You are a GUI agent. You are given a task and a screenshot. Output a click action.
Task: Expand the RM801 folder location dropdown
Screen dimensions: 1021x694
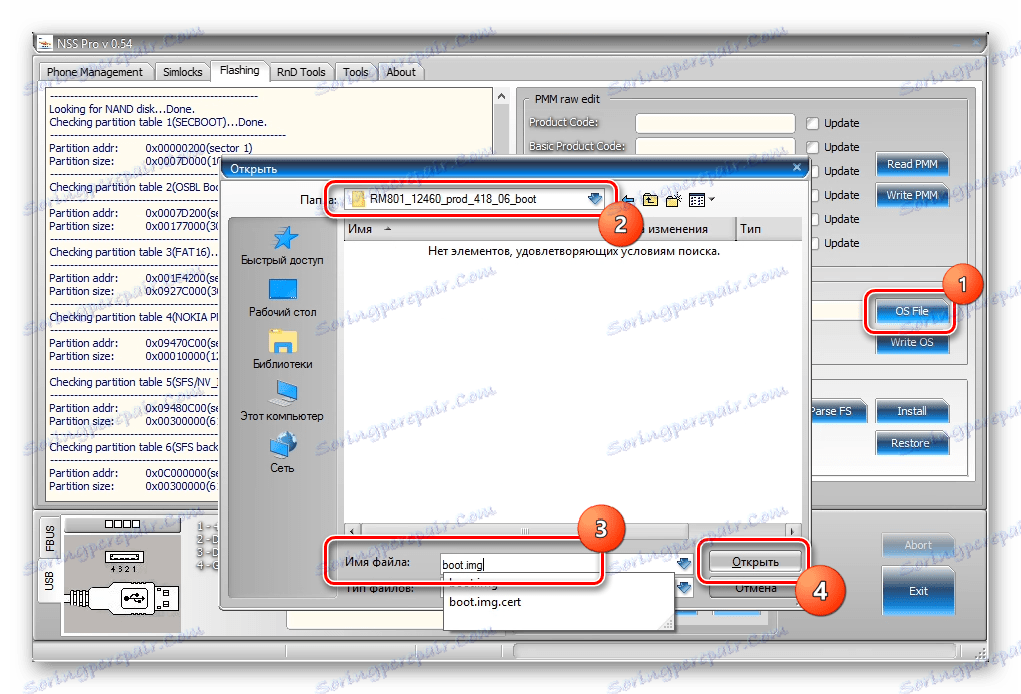[594, 199]
